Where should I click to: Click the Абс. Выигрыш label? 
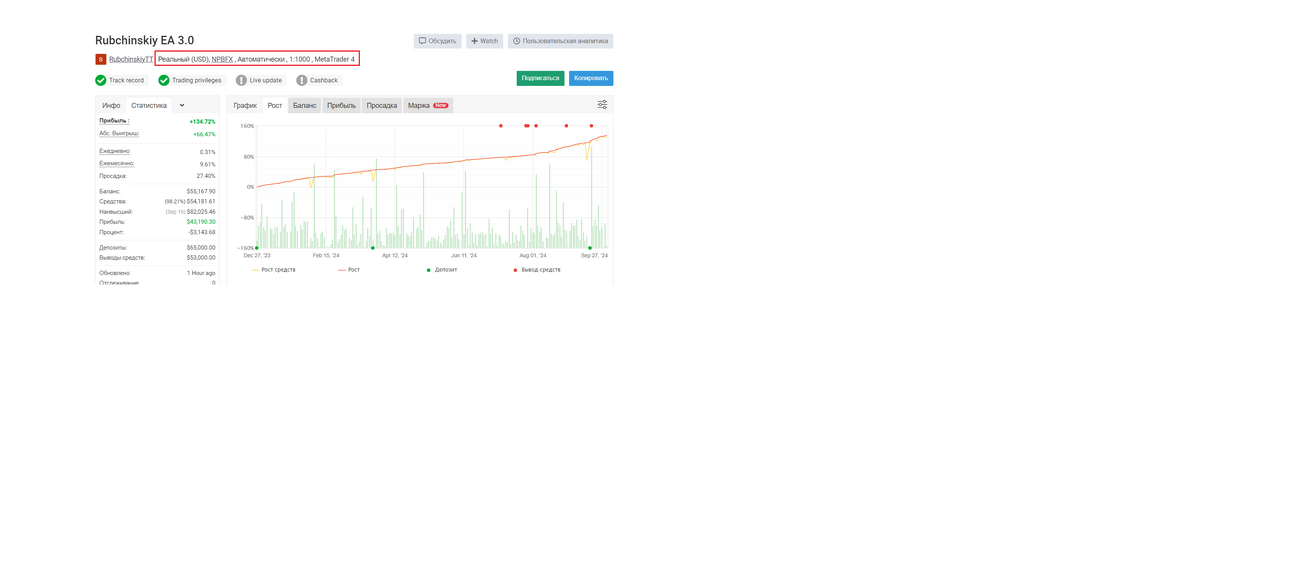(x=119, y=133)
